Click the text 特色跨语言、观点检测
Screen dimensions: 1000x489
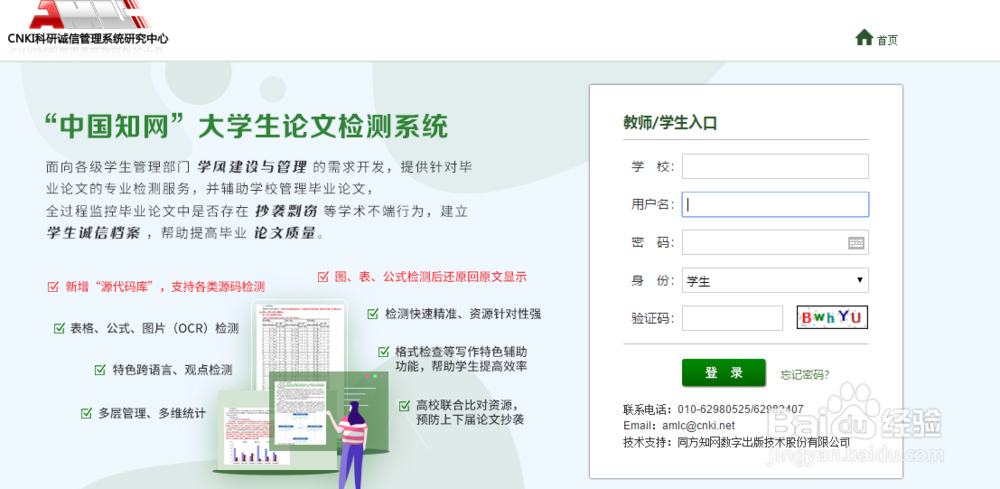172,370
